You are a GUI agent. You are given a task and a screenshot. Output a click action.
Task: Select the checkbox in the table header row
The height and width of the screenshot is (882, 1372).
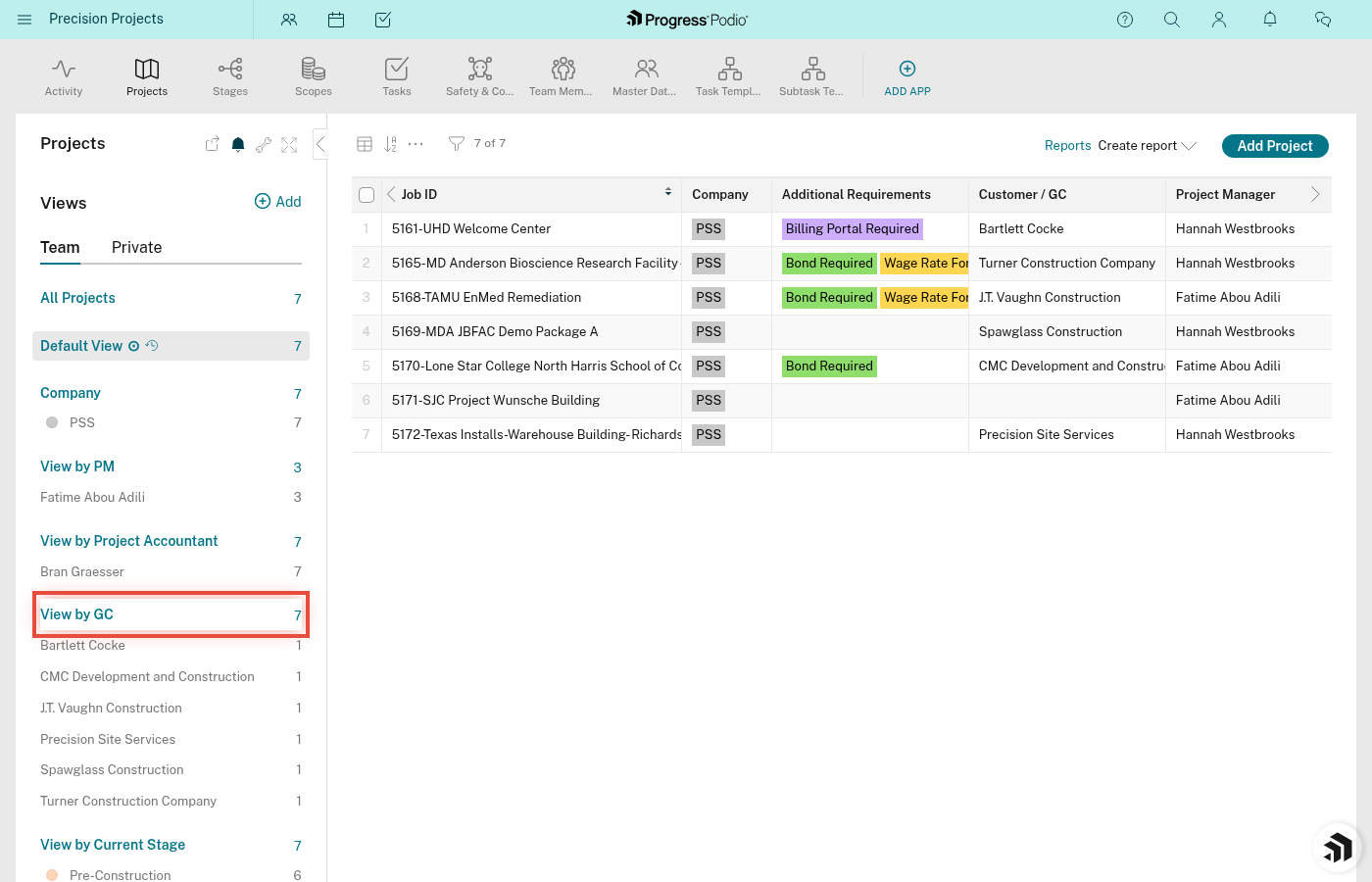[366, 194]
